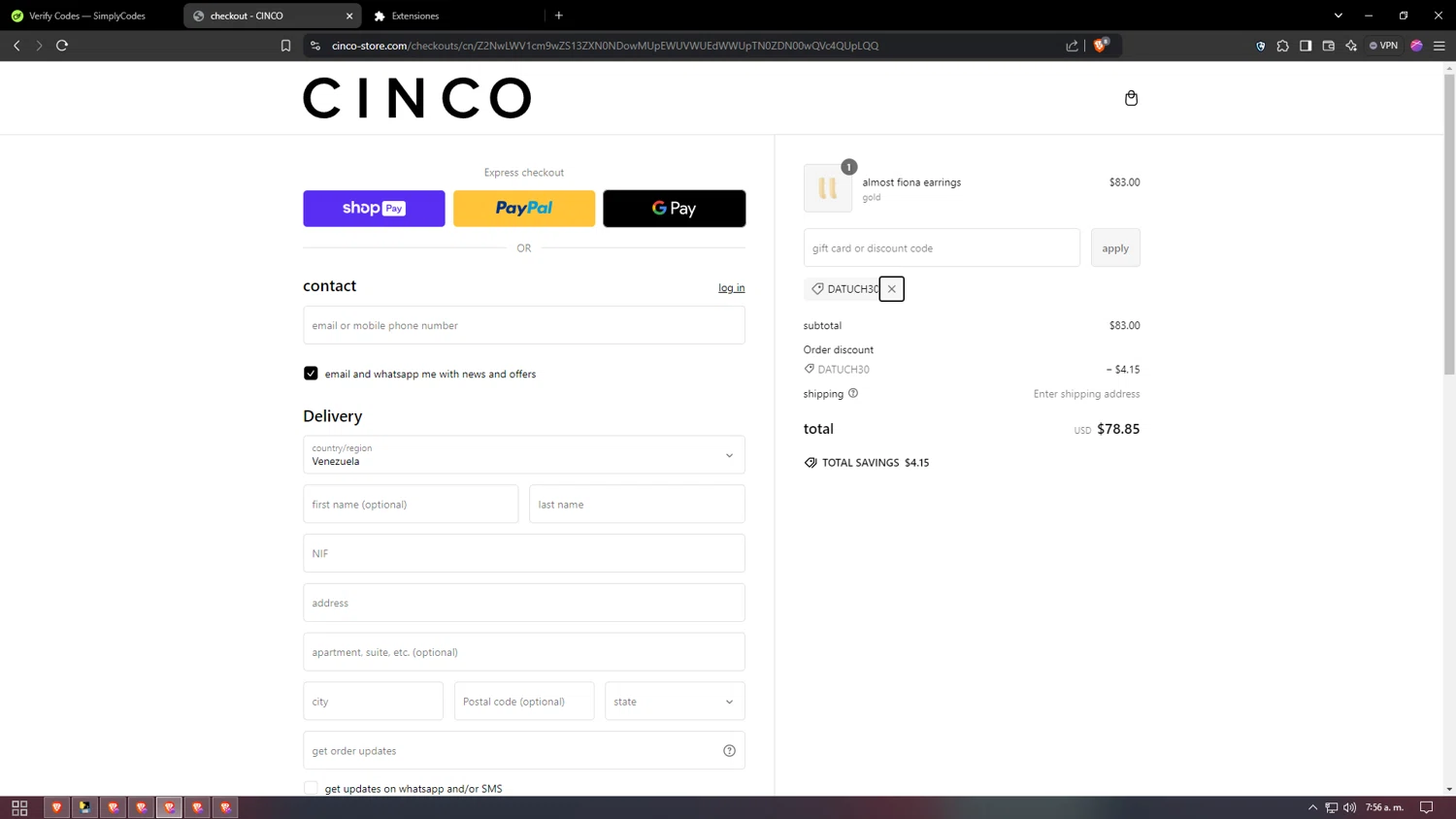Open the state dropdown

click(x=675, y=702)
